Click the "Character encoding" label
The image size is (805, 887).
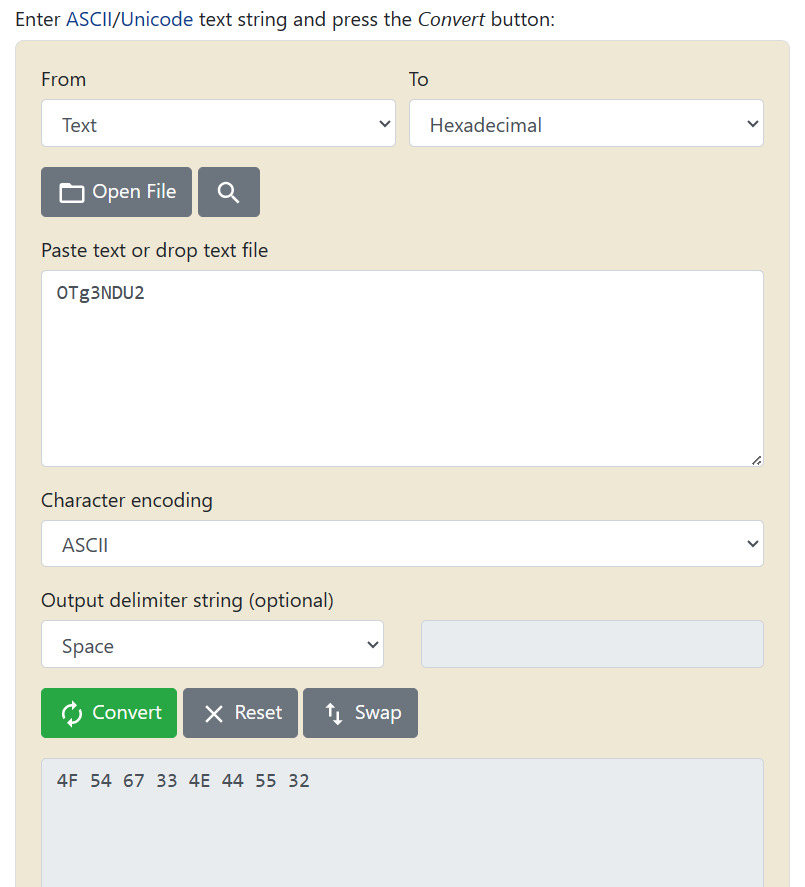click(126, 500)
